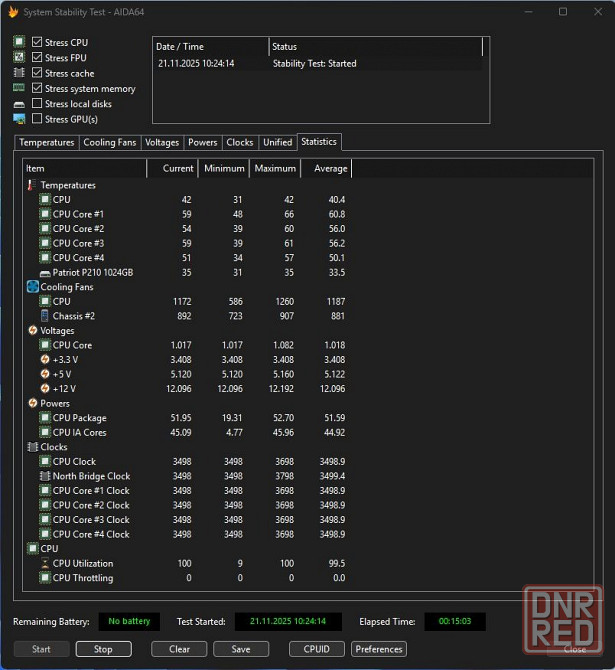Viewport: 615px width, 670px height.
Task: Click the Temperatures thermometer icon in list
Action: (31, 185)
